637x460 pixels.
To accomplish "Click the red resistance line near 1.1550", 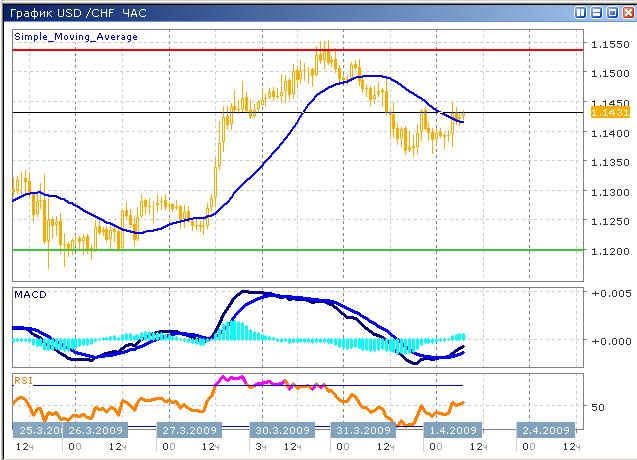I will (300, 50).
